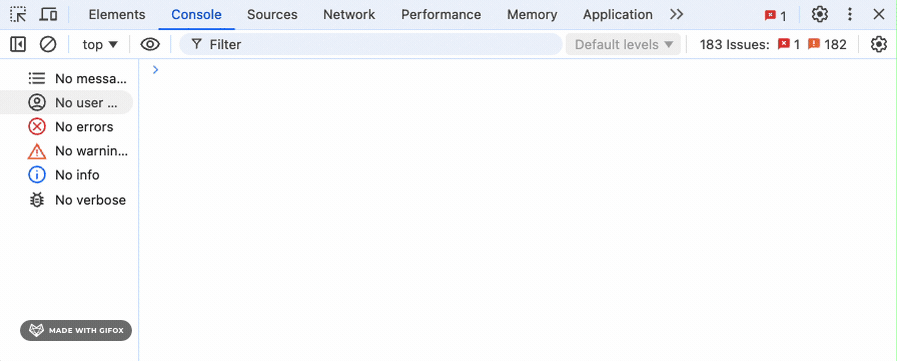Toggle the device toolbar icon
Screen dimensions: 897x361
click(49, 14)
